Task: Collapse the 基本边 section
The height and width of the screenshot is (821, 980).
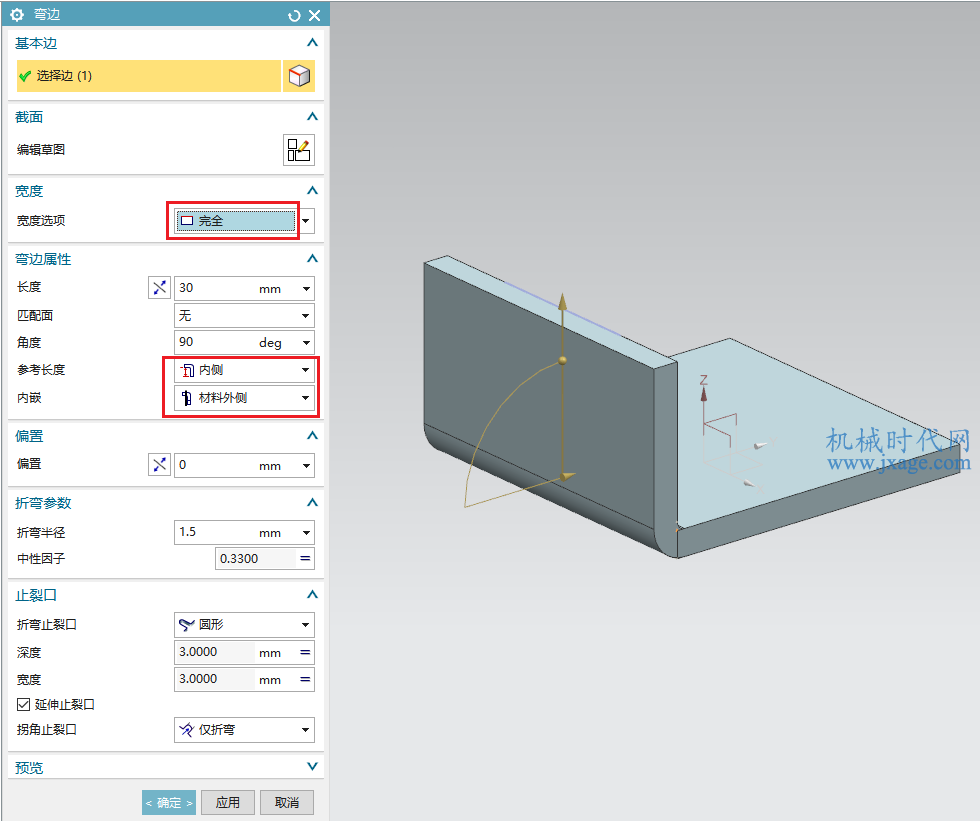Action: [x=312, y=43]
